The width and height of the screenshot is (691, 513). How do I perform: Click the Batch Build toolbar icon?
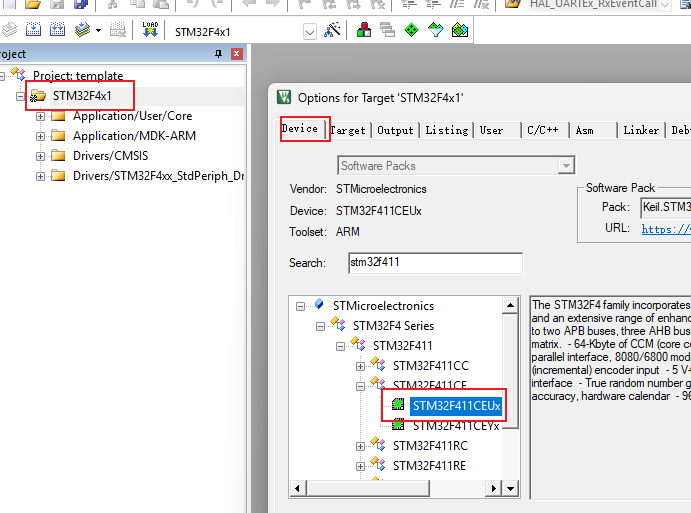(x=82, y=30)
